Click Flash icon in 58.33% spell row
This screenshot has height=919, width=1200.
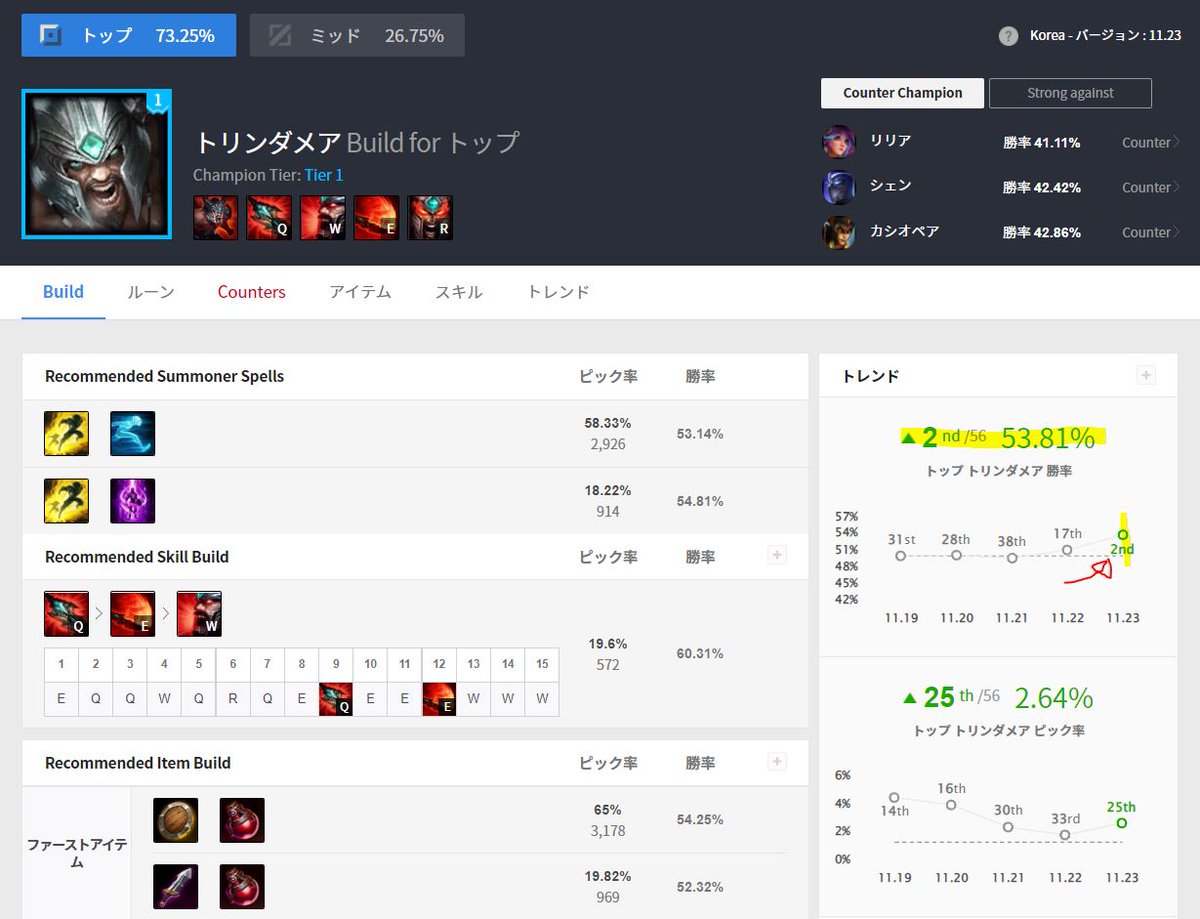[x=66, y=434]
